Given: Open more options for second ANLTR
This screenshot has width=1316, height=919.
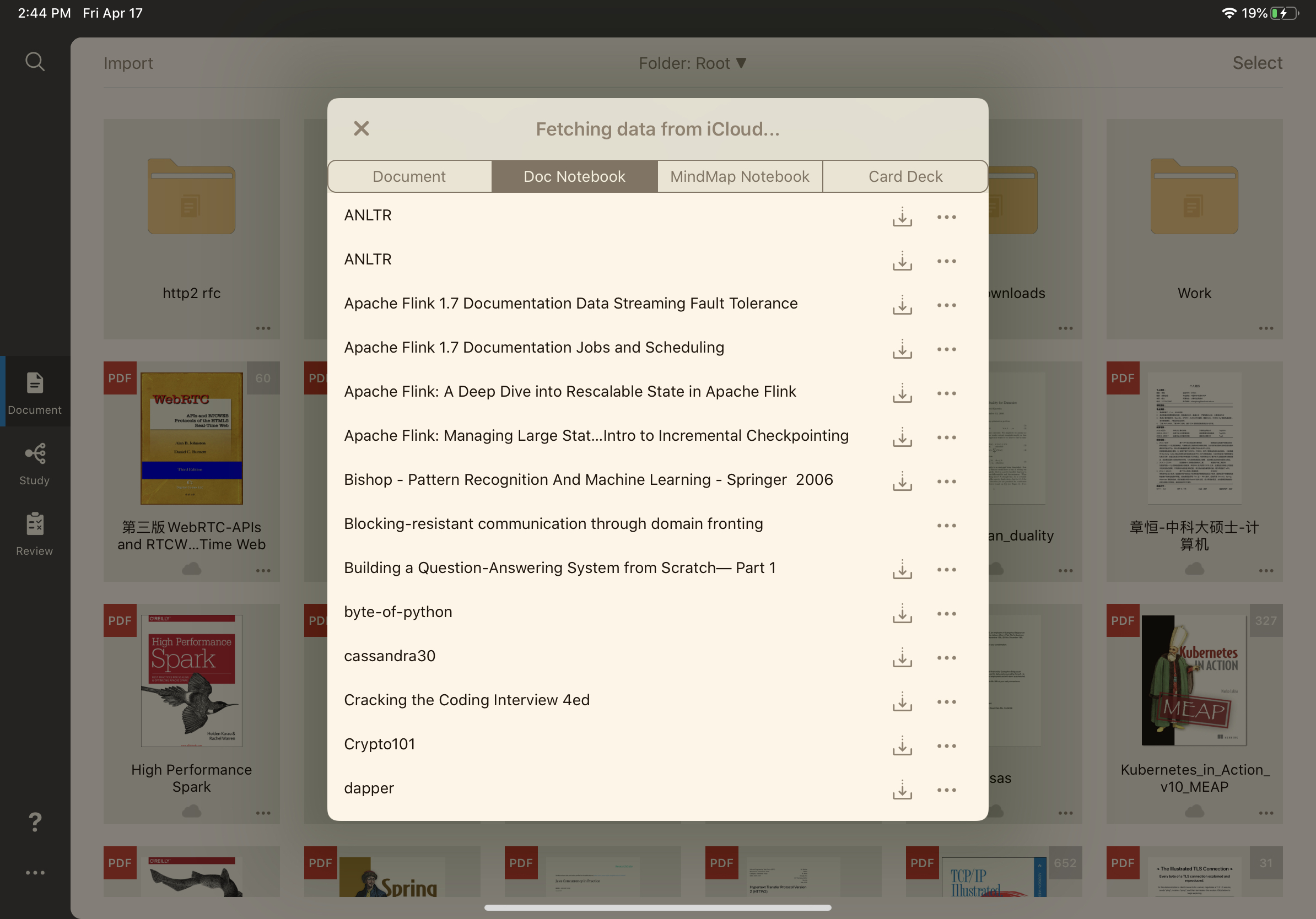Looking at the screenshot, I should coord(946,261).
